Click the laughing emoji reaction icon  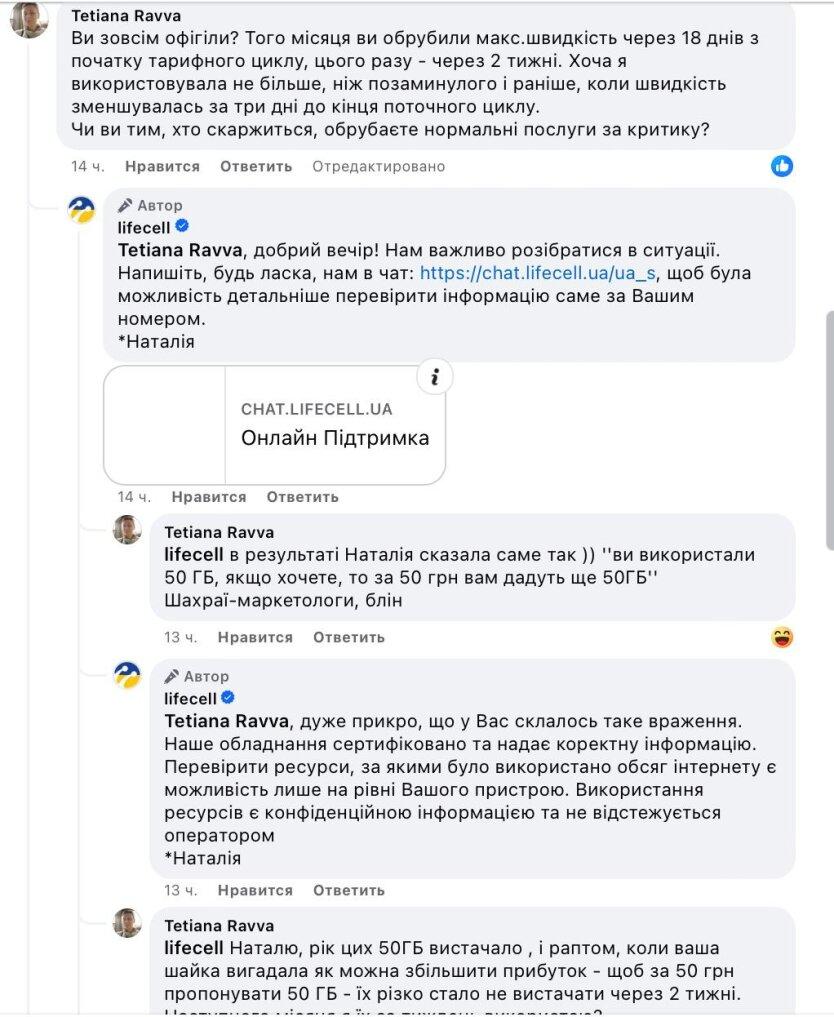click(782, 637)
